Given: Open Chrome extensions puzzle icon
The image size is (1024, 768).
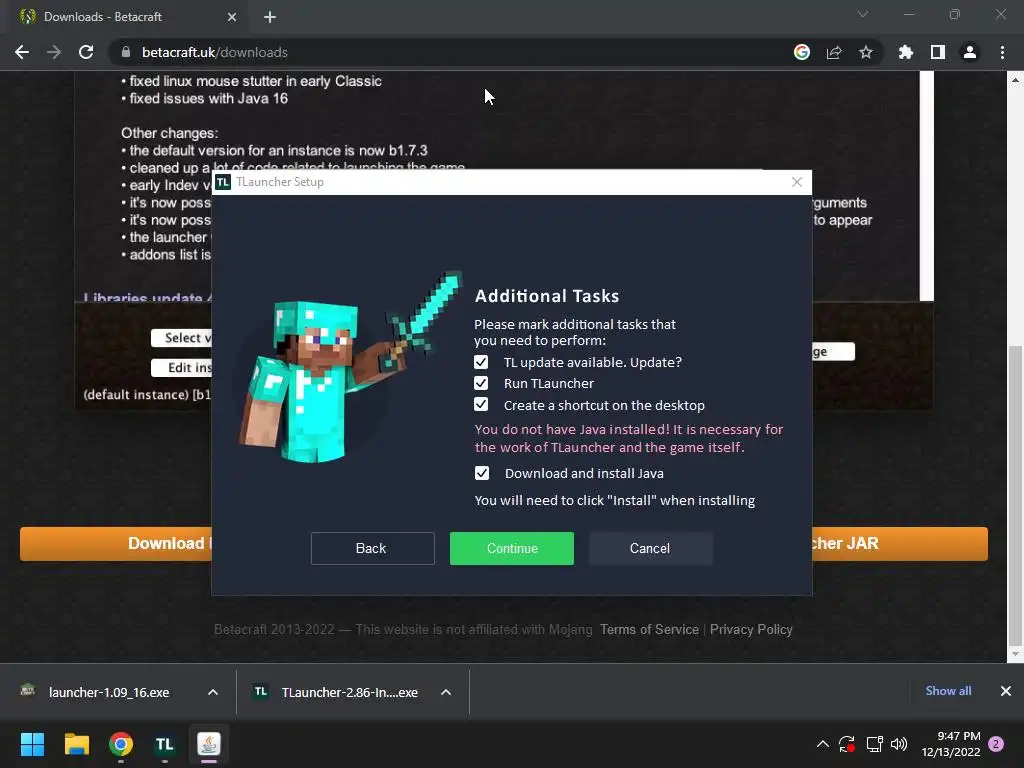Looking at the screenshot, I should coord(905,52).
